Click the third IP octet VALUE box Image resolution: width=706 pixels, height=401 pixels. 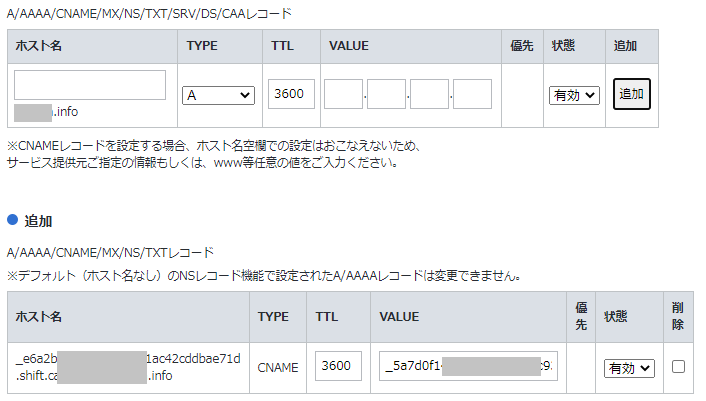[x=430, y=94]
